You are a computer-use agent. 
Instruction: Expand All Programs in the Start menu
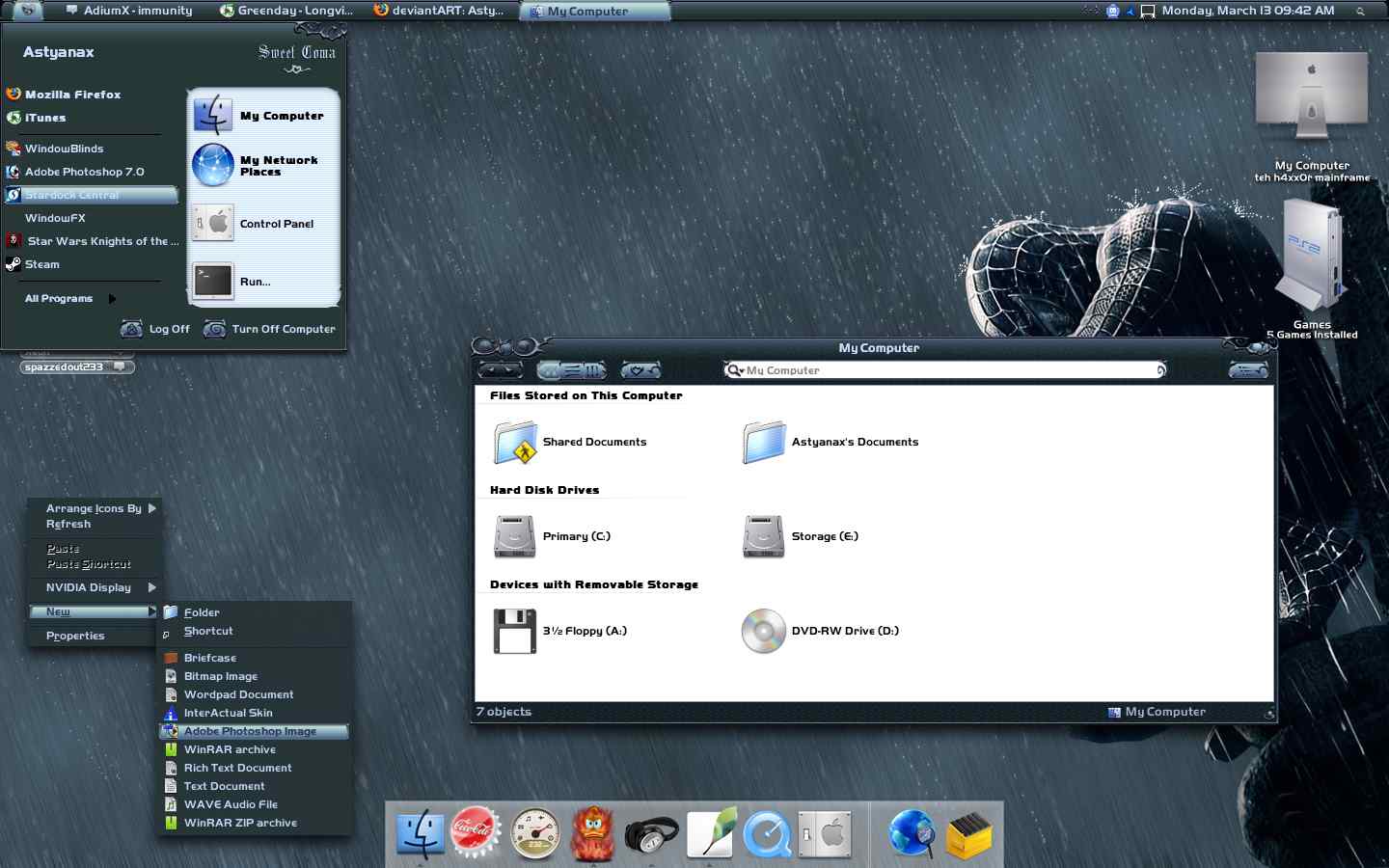point(69,299)
